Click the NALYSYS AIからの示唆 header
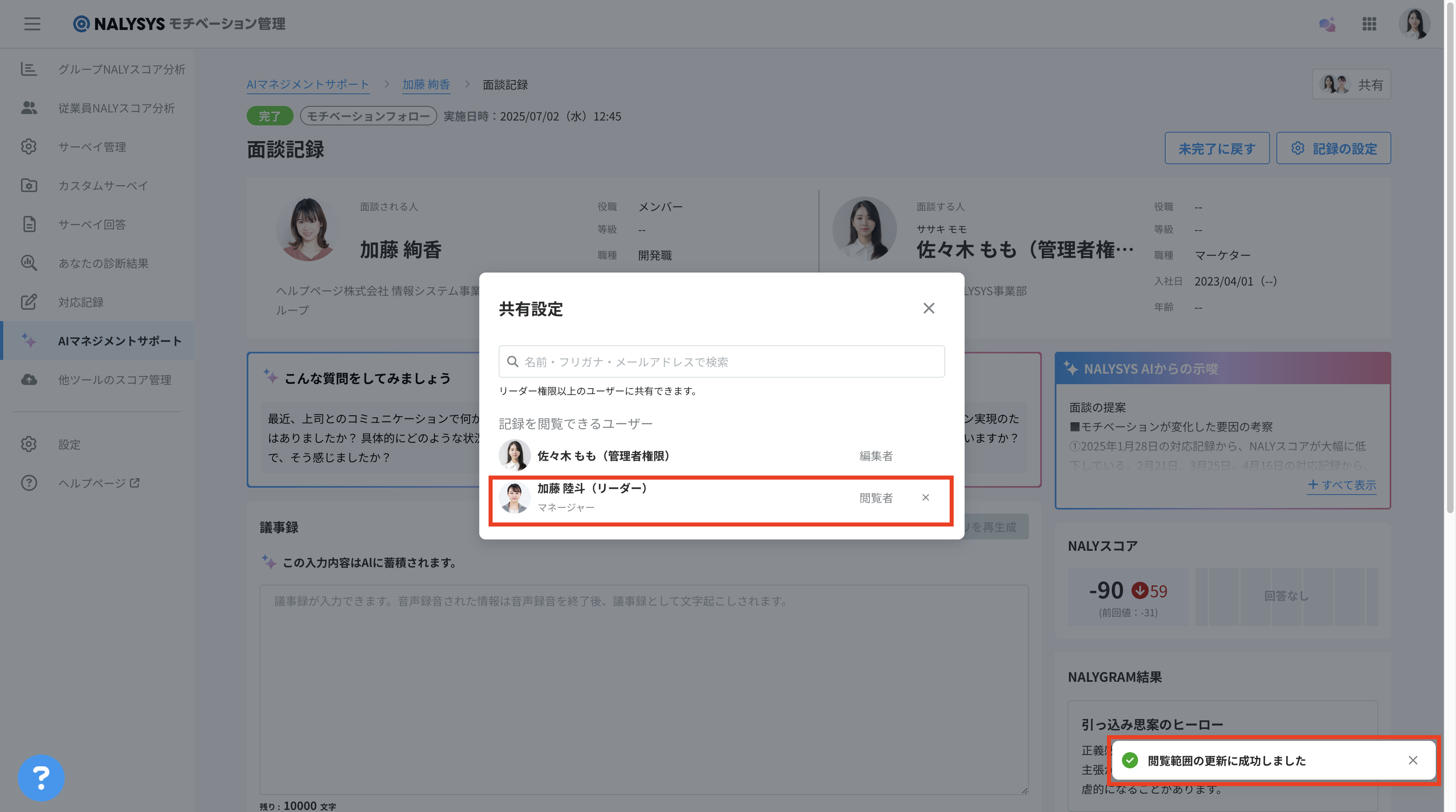 click(x=1223, y=369)
